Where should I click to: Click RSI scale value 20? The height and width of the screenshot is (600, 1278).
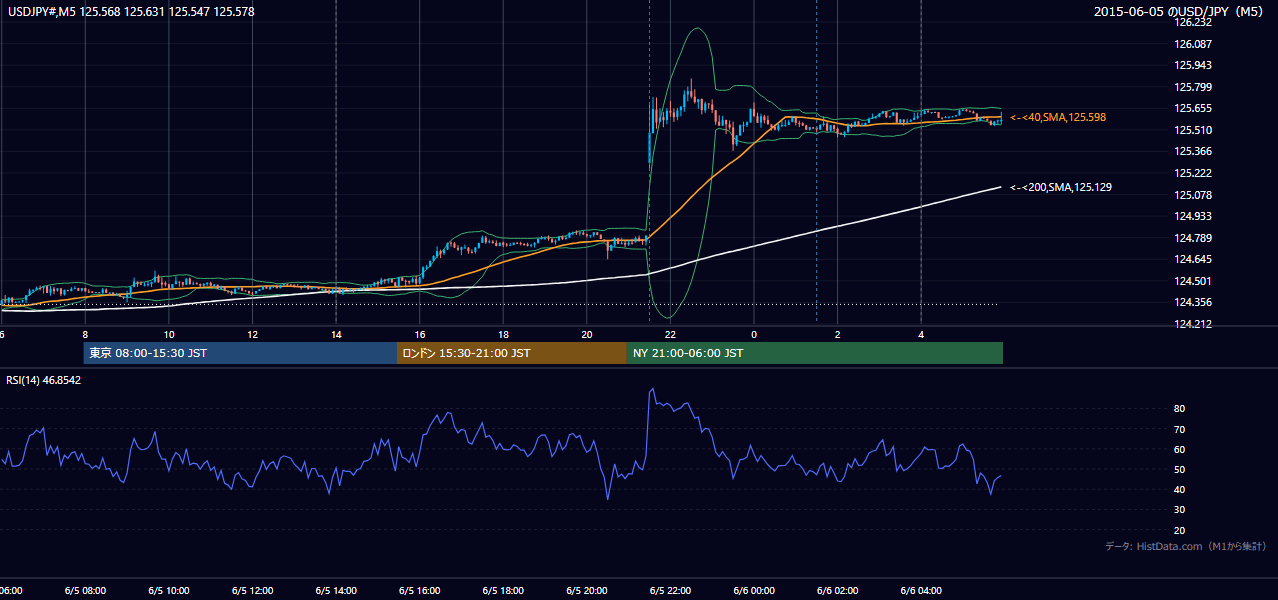pyautogui.click(x=1180, y=530)
